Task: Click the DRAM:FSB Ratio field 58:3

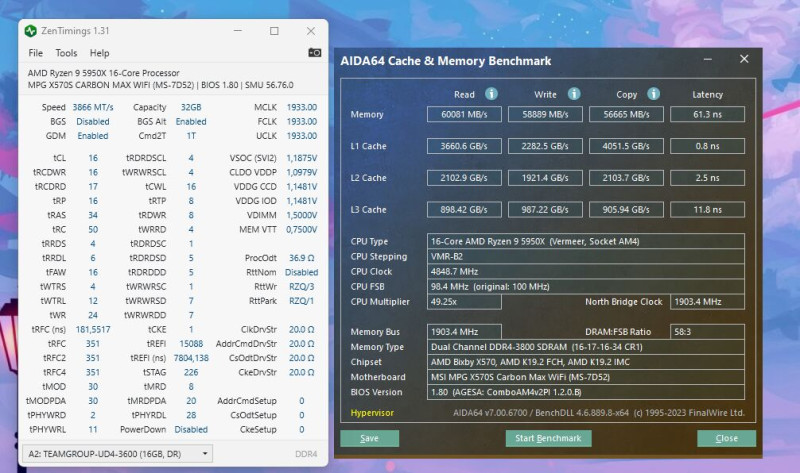Action: click(708, 332)
